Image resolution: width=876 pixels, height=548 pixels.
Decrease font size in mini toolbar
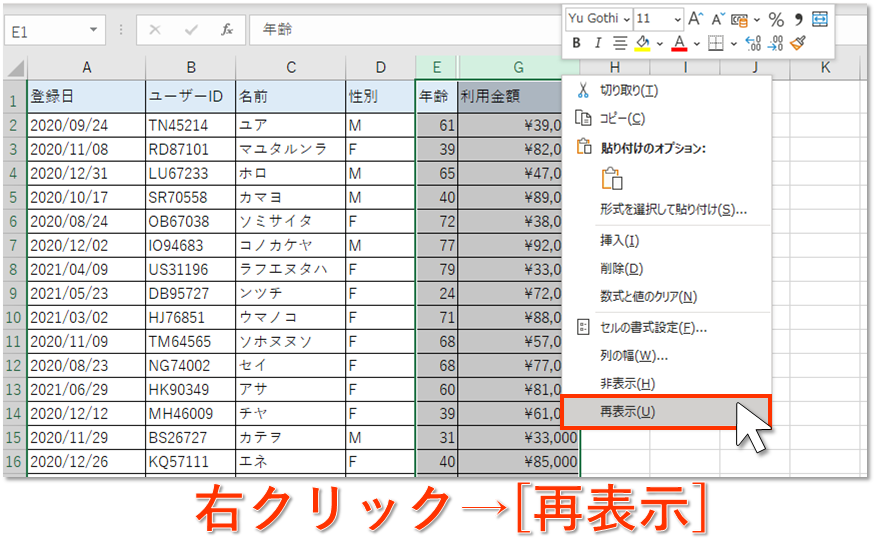pyautogui.click(x=718, y=19)
